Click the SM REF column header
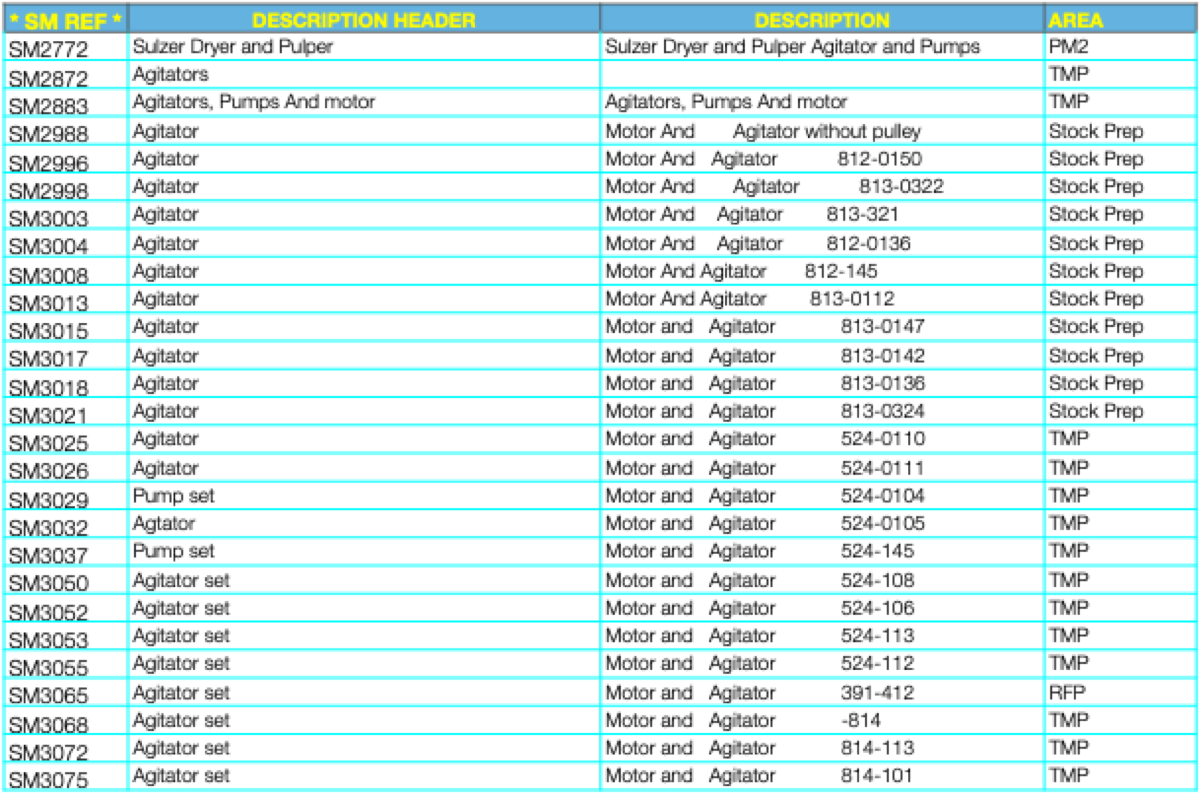 (x=66, y=19)
